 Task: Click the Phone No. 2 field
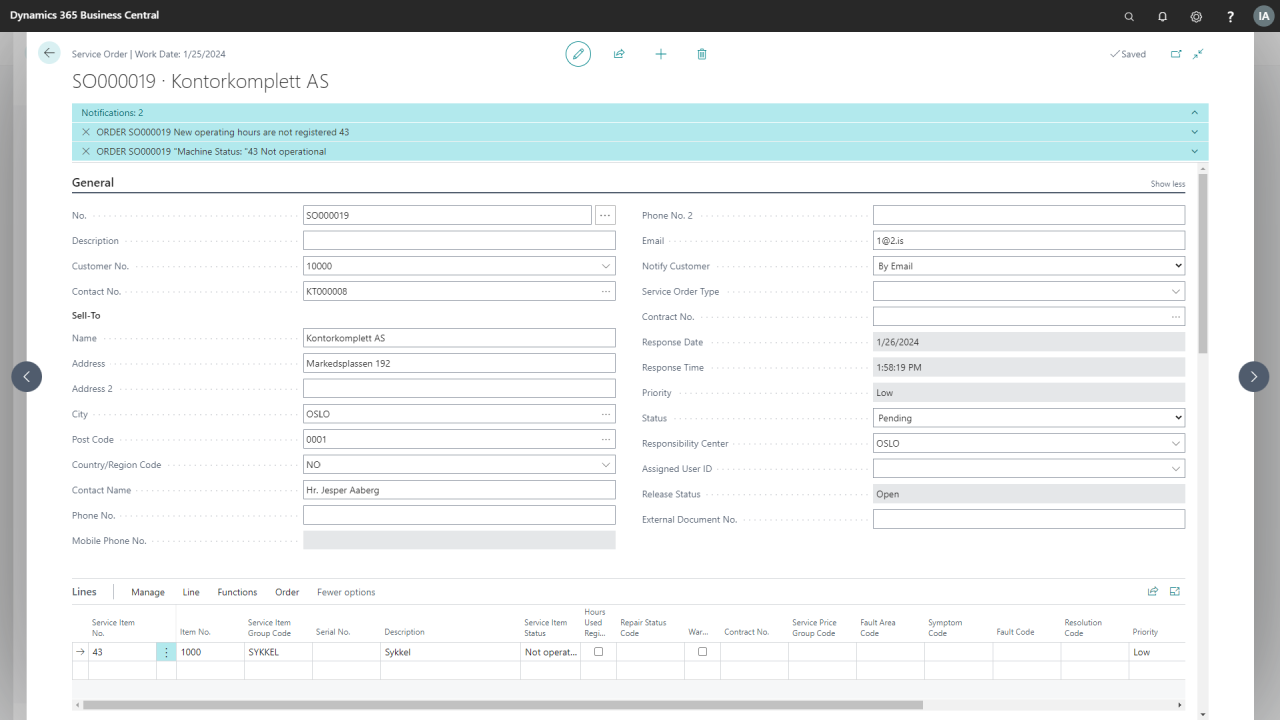[1029, 215]
